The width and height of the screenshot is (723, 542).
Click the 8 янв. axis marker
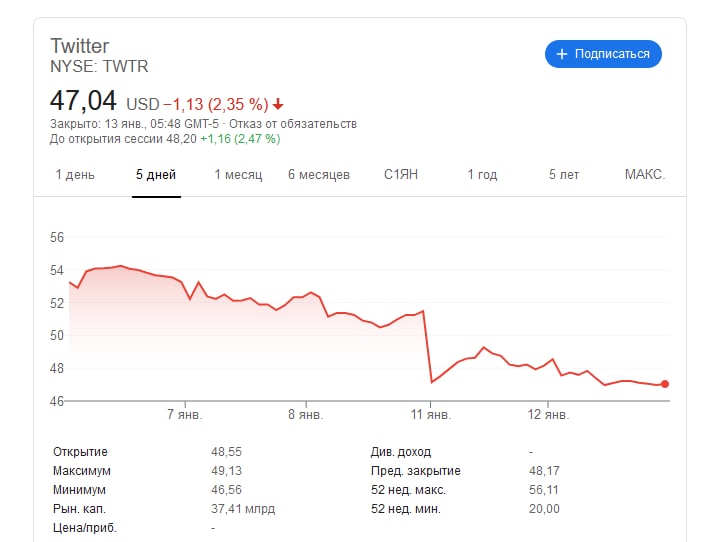(x=306, y=414)
